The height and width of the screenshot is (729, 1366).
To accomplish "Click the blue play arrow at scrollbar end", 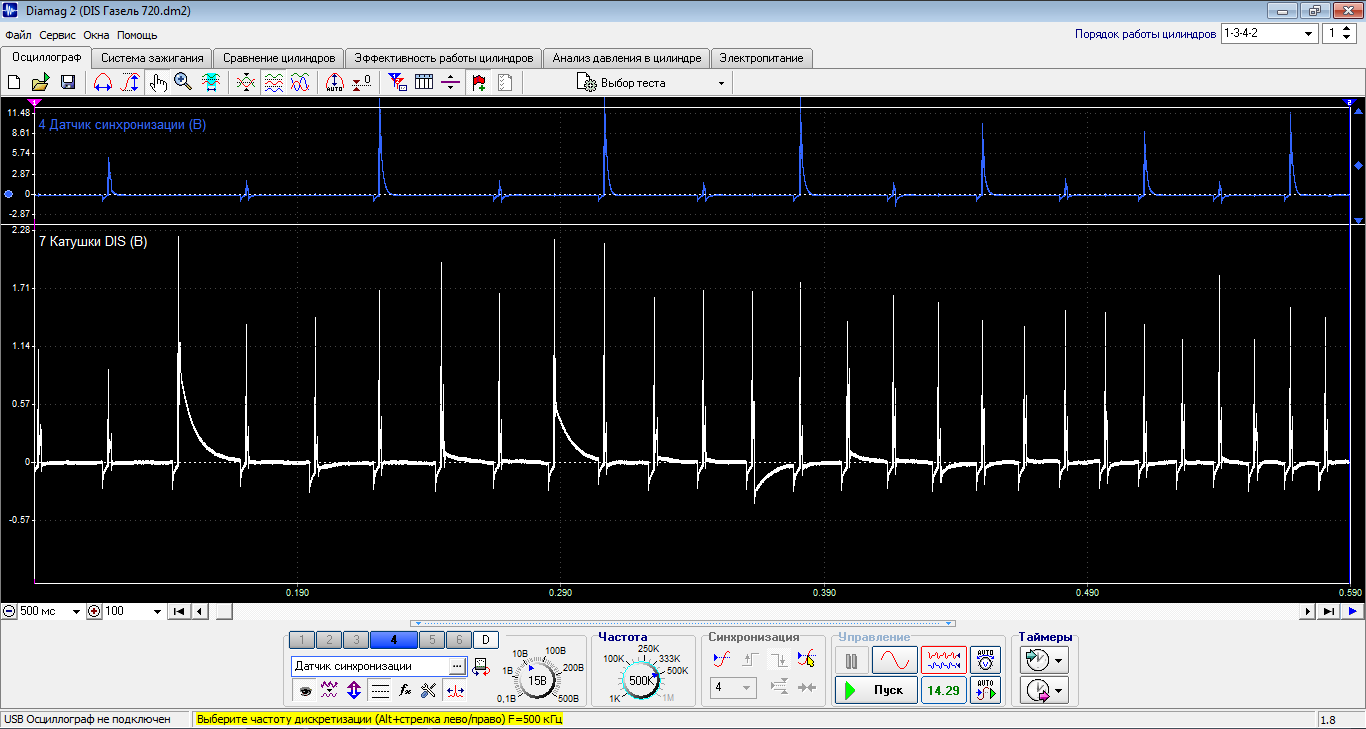I will pos(1352,611).
